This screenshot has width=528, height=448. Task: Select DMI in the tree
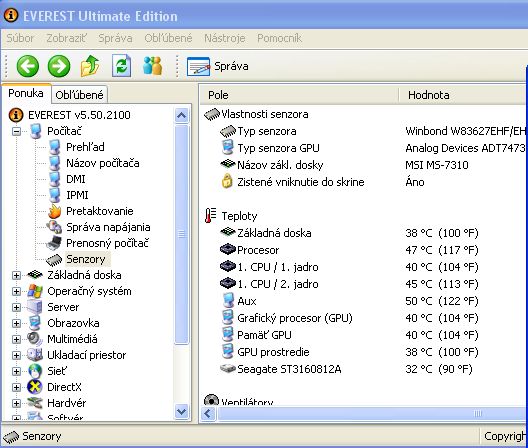click(76, 179)
